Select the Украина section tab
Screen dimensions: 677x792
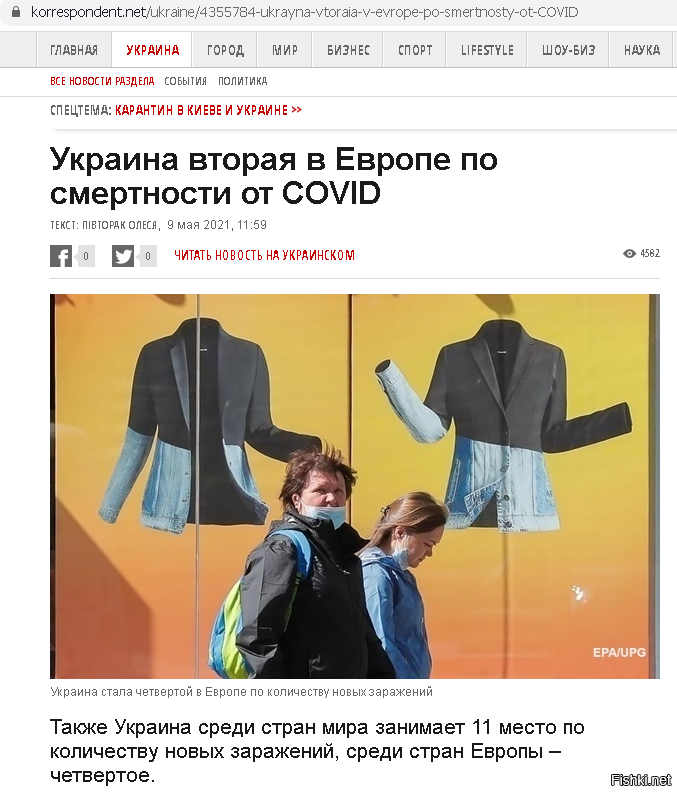(x=152, y=50)
